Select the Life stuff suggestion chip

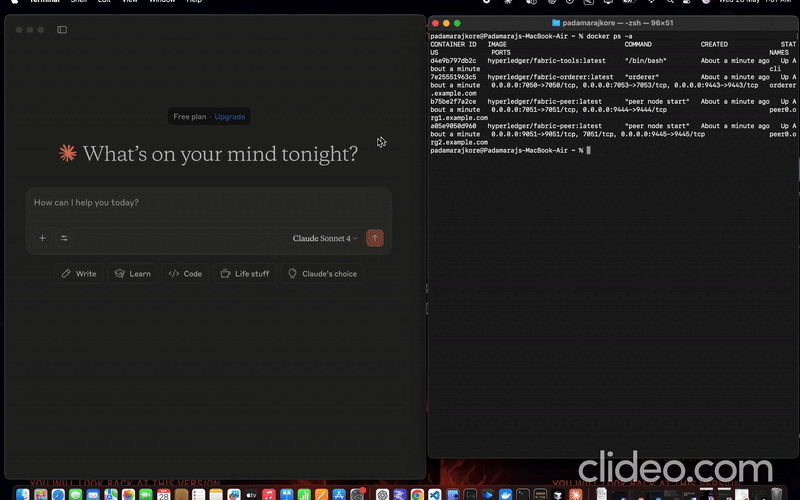[x=244, y=274]
